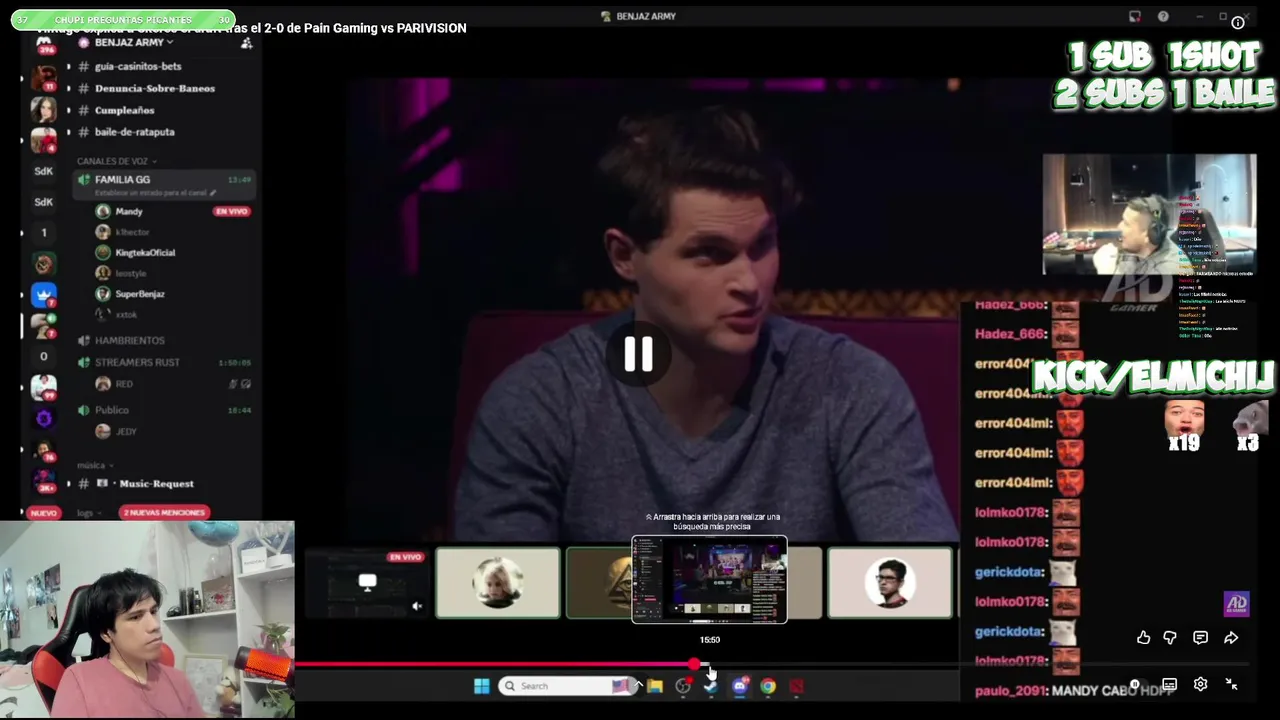Open the Cumpleaños text channel
Image resolution: width=1280 pixels, height=720 pixels.
tap(124, 110)
